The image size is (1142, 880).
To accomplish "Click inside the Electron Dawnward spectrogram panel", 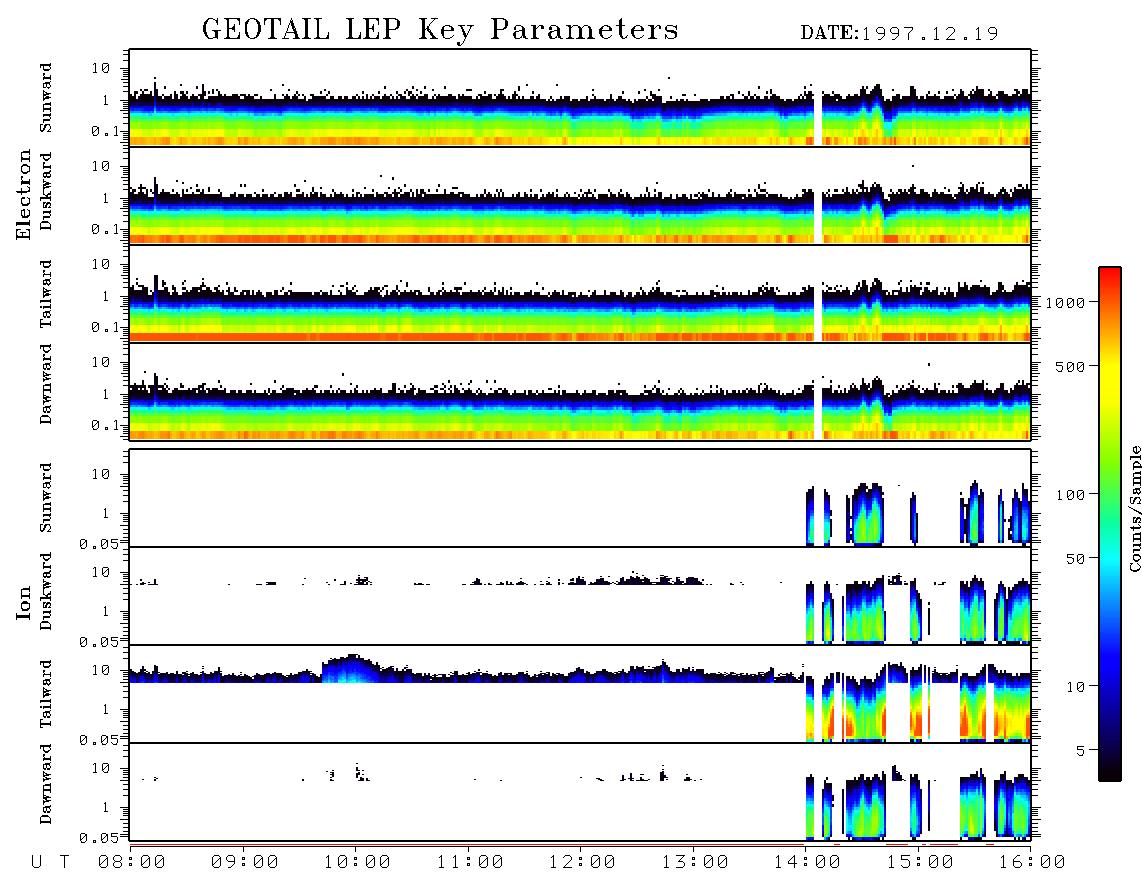I will 580,391.
